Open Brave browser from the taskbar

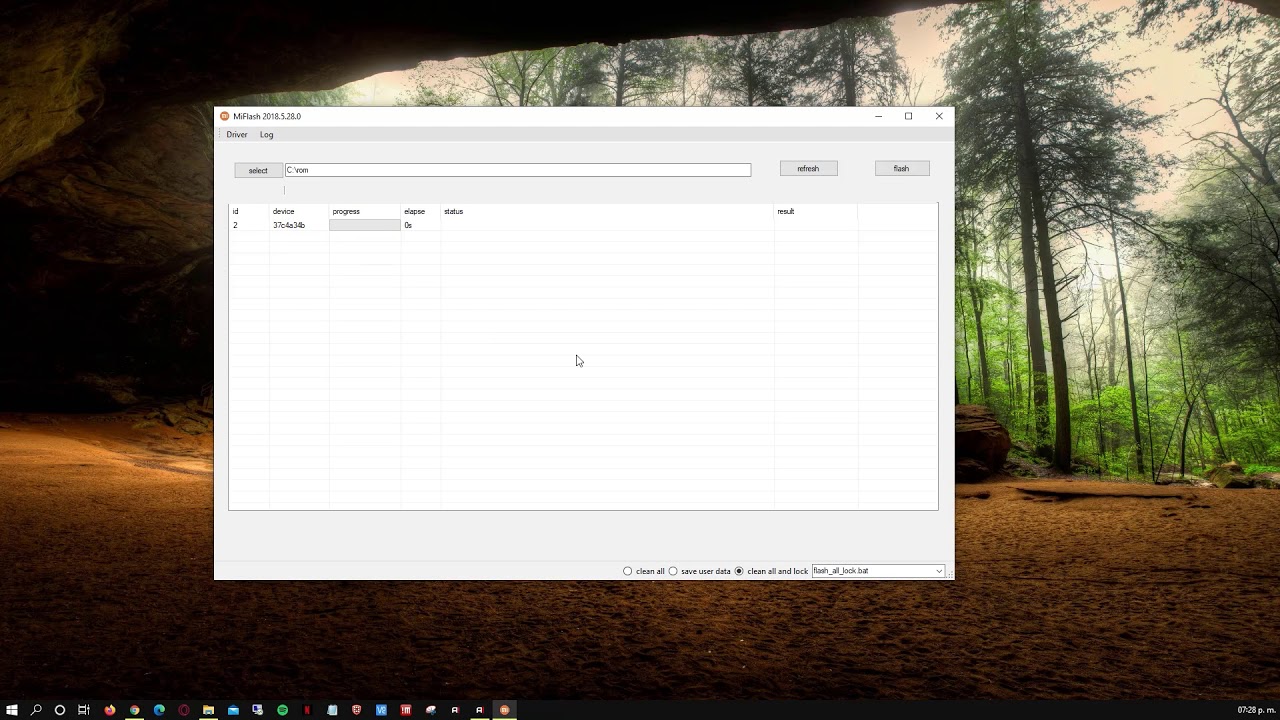[x=356, y=710]
